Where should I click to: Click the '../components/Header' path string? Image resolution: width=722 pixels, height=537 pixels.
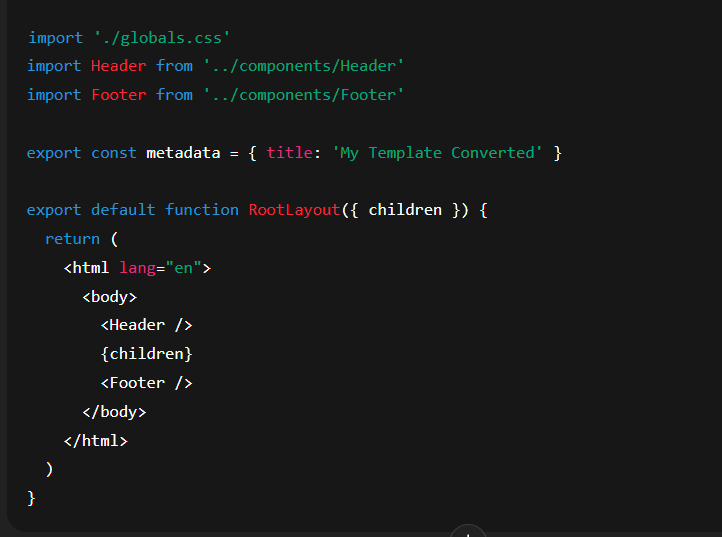tap(303, 66)
